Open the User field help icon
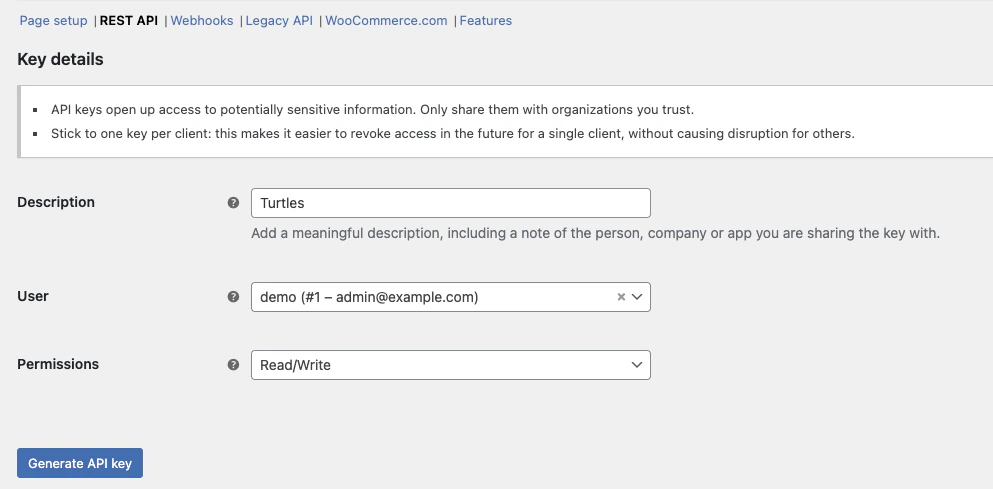 click(x=233, y=296)
